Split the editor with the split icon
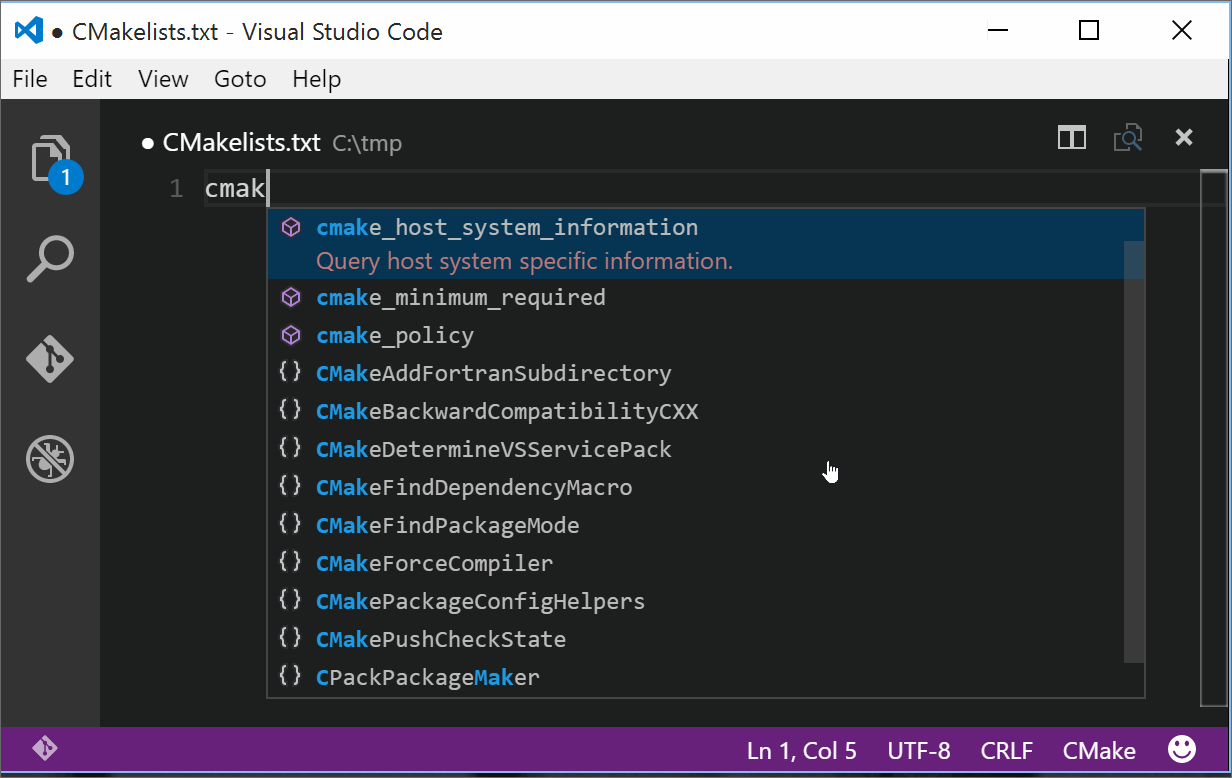This screenshot has width=1232, height=778. point(1072,138)
